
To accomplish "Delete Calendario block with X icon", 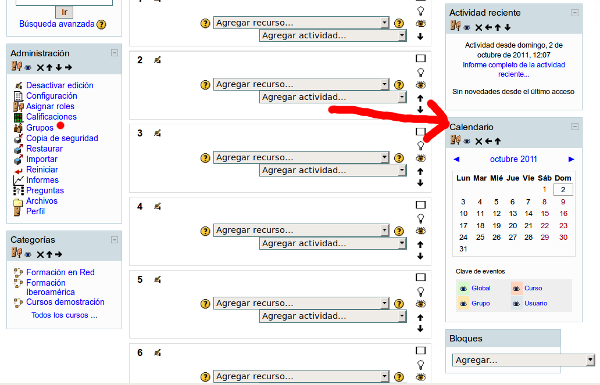I will (x=479, y=141).
